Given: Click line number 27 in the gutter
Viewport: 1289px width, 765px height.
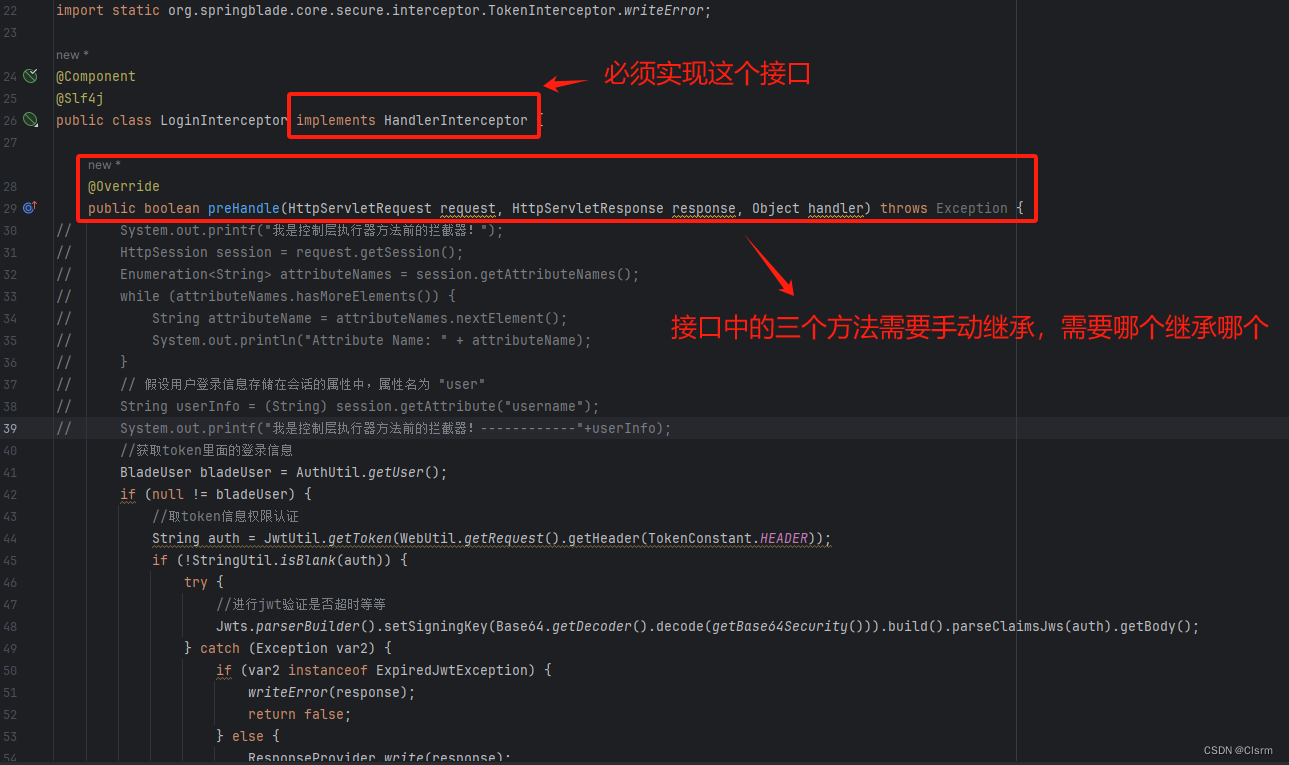Looking at the screenshot, I should (10, 142).
